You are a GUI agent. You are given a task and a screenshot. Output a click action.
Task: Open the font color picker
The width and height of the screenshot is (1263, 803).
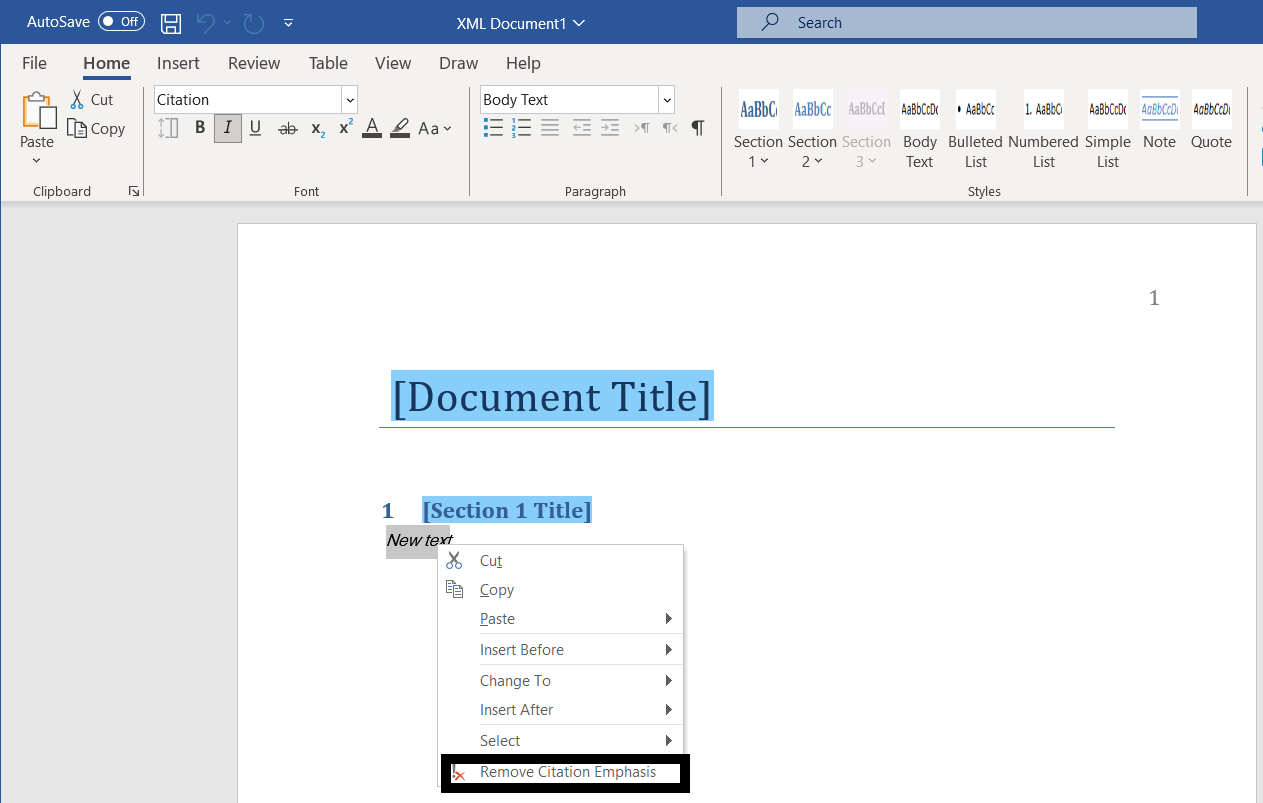click(371, 127)
